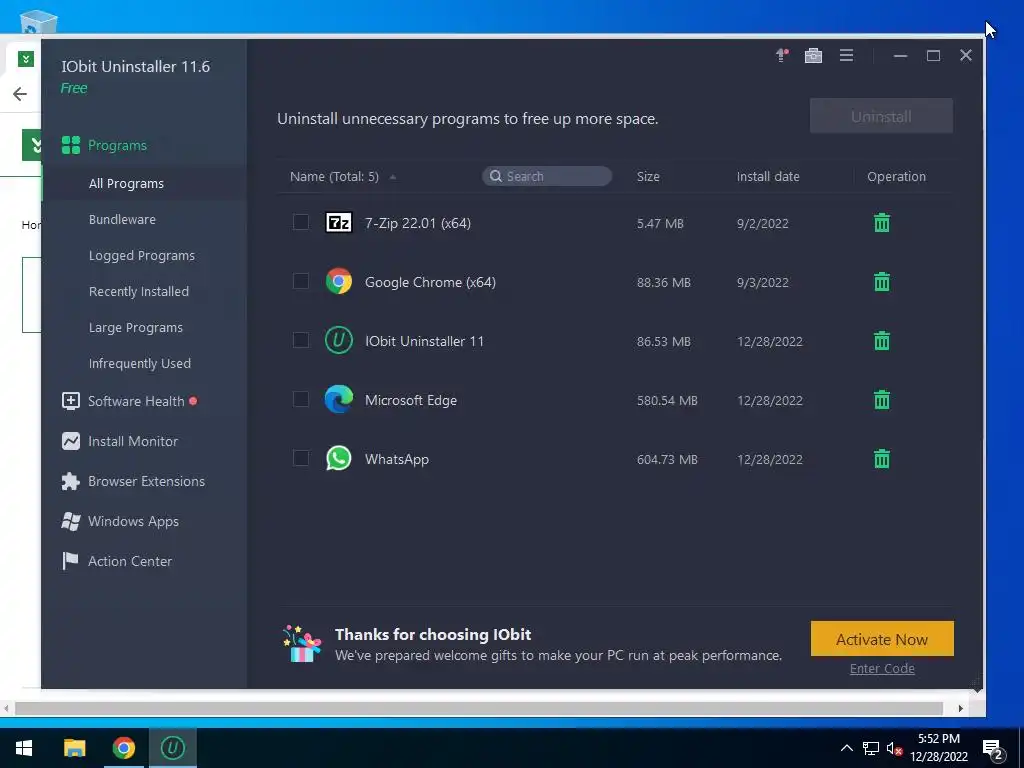Viewport: 1024px width, 768px height.
Task: Check the IObit Uninstaller 11 checkbox
Action: coord(300,340)
